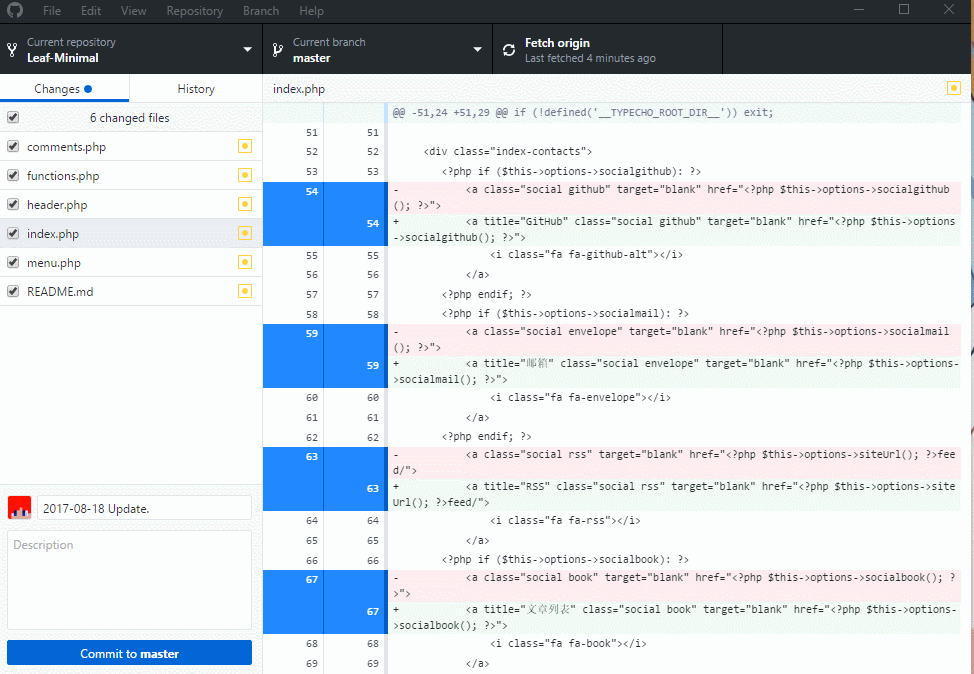974x674 pixels.
Task: Open the Repository menu
Action: (x=194, y=11)
